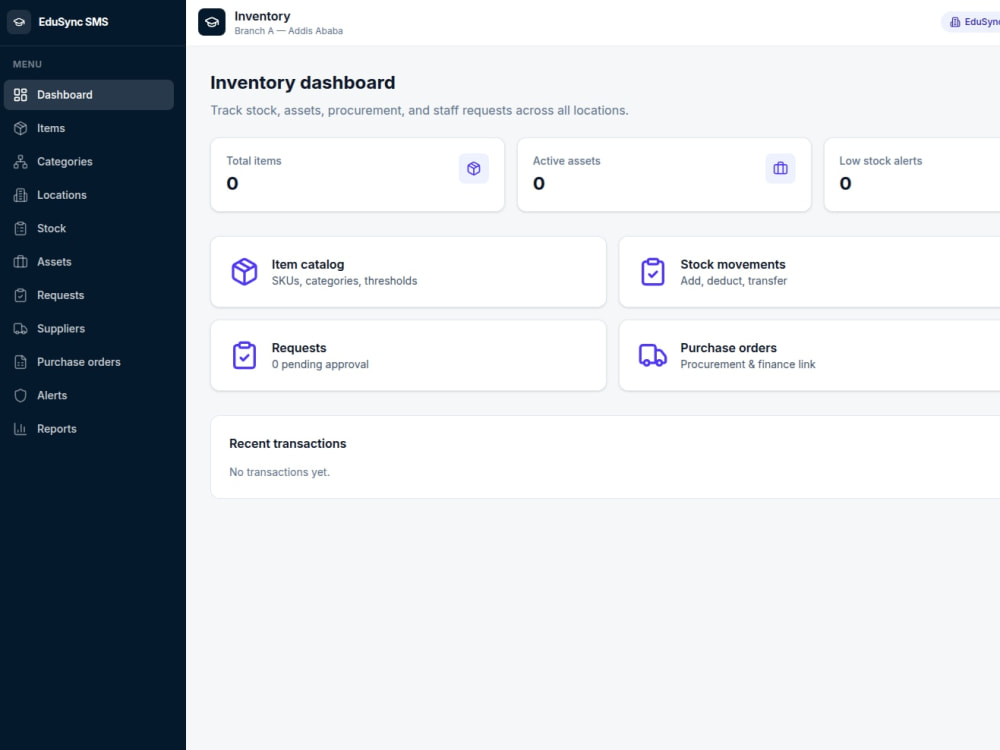The height and width of the screenshot is (750, 1000).
Task: Click 'Branch A — Addis Ababa' subtitle
Action: tap(288, 31)
